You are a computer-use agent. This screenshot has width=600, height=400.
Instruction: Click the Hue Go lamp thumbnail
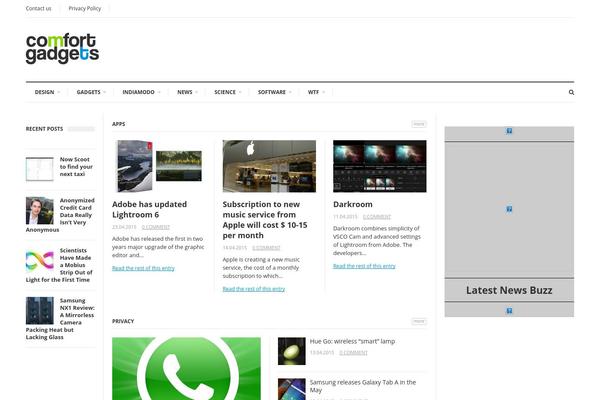(x=292, y=351)
